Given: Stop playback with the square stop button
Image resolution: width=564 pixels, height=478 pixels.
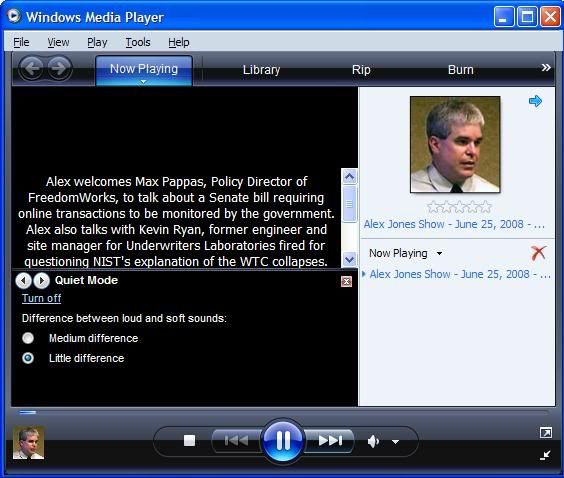Looking at the screenshot, I should pyautogui.click(x=189, y=440).
